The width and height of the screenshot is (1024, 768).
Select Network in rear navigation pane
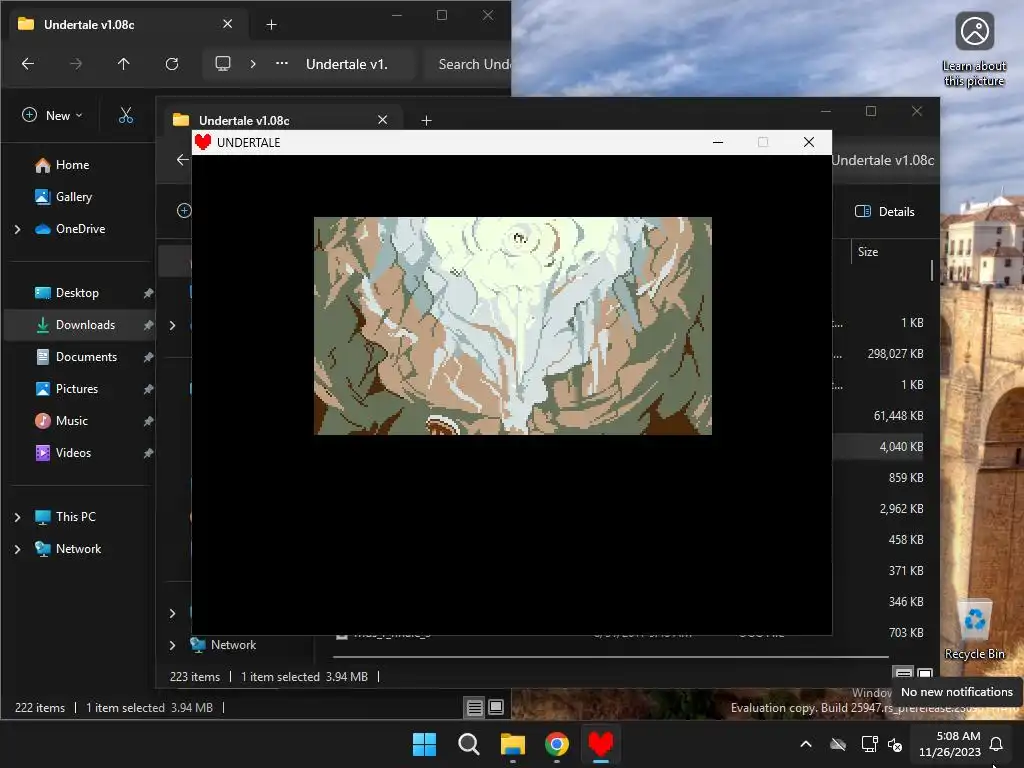point(78,549)
